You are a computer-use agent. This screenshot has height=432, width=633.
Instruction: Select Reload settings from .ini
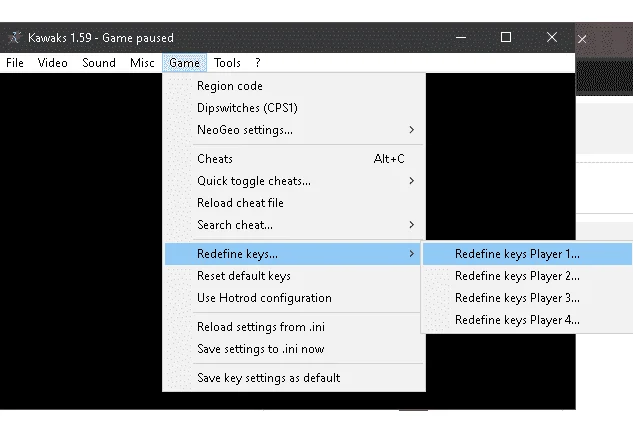pyautogui.click(x=294, y=327)
